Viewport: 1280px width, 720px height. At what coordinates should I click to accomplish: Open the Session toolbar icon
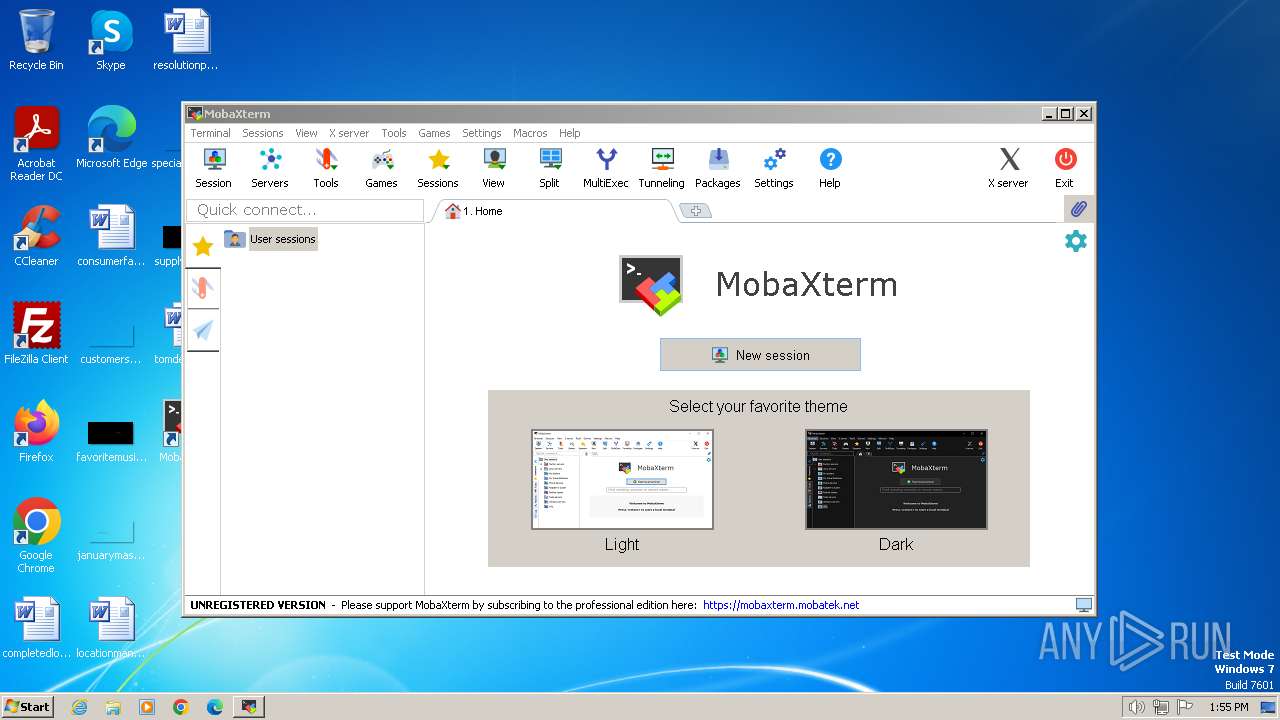pos(213,168)
